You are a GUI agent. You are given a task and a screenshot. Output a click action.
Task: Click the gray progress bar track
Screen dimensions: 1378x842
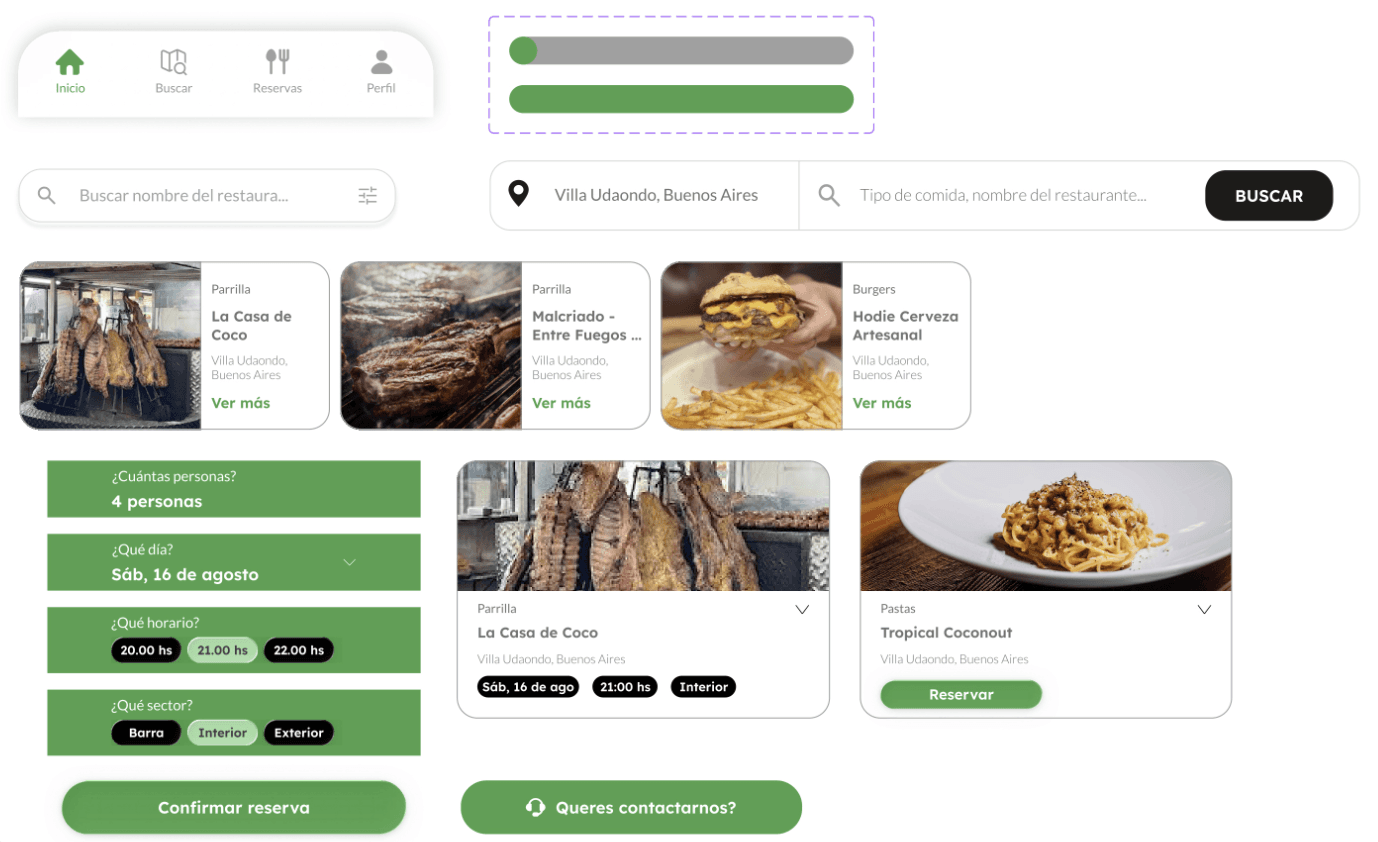click(681, 51)
